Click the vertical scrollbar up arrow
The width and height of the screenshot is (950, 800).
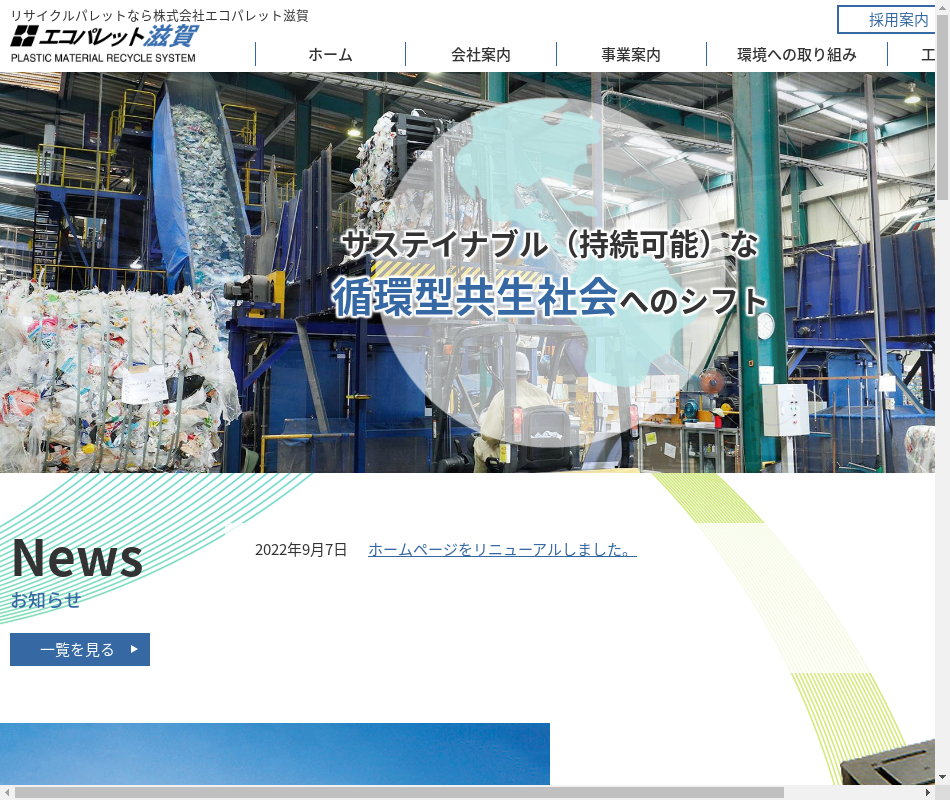942,8
